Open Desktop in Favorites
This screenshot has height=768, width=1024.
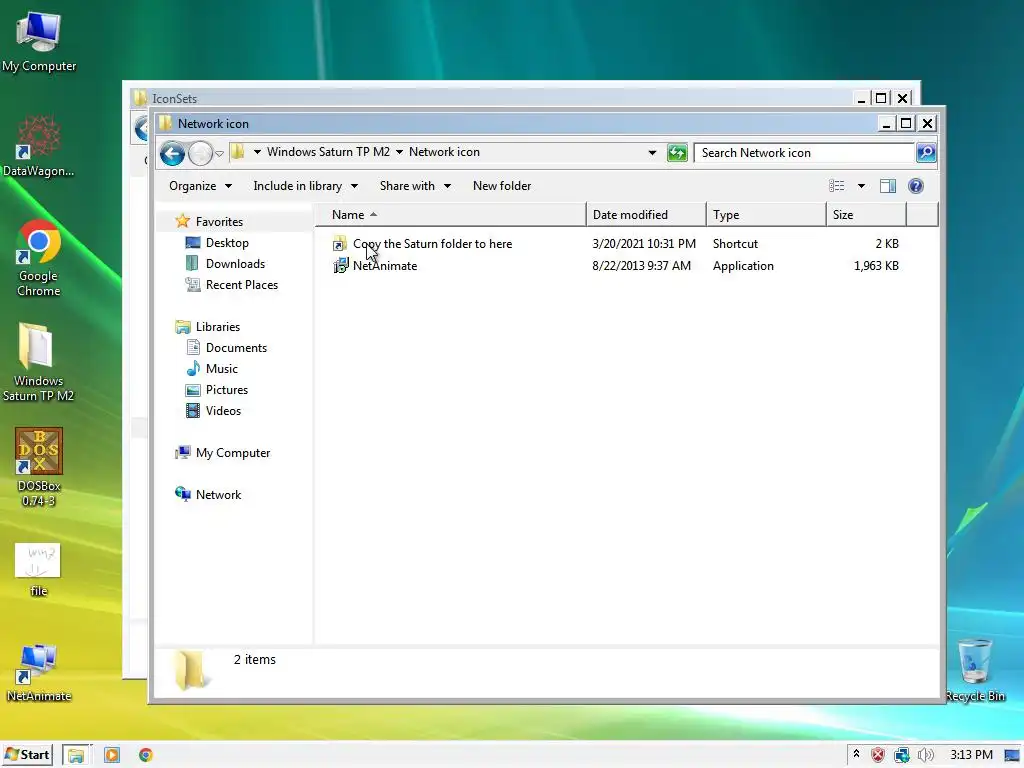[227, 243]
